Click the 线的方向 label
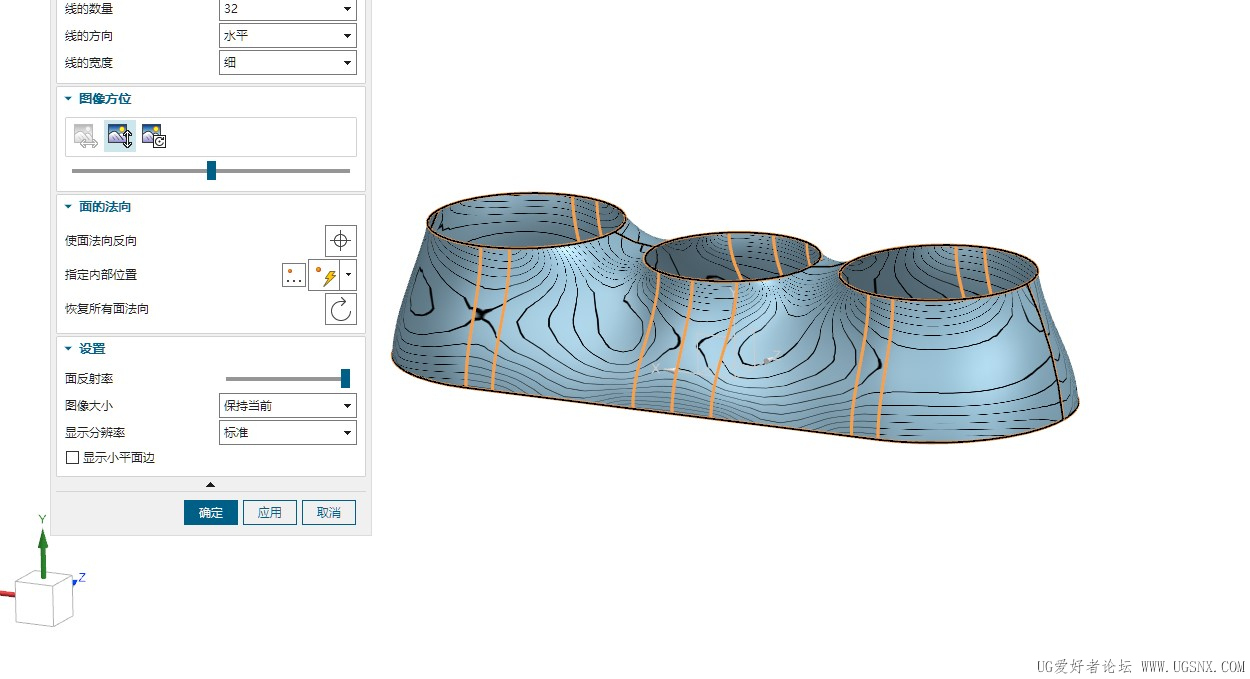1250x679 pixels. tap(89, 36)
